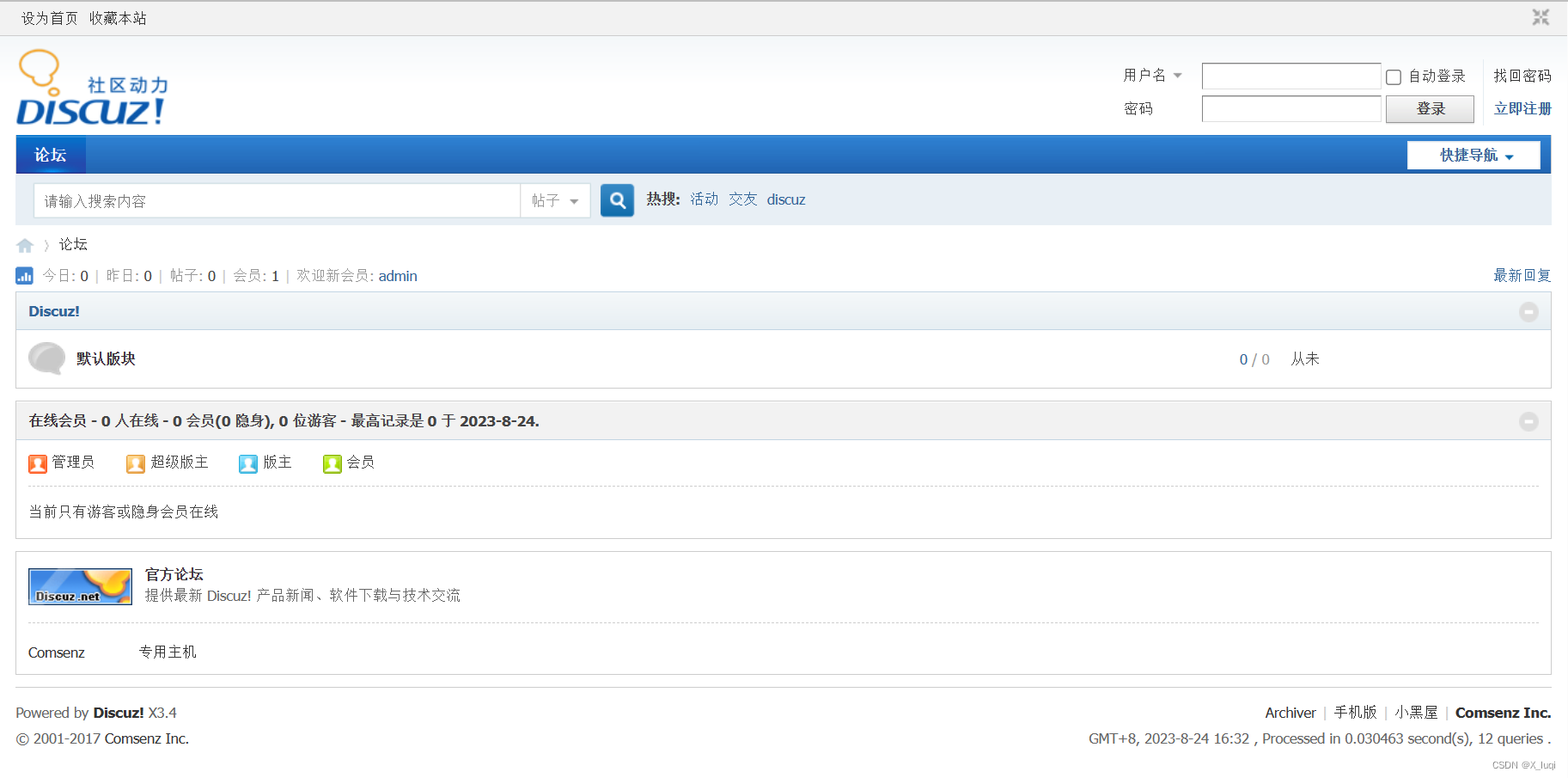This screenshot has width=1568, height=778.
Task: Click the 默认版块 speech bubble icon
Action: click(46, 358)
